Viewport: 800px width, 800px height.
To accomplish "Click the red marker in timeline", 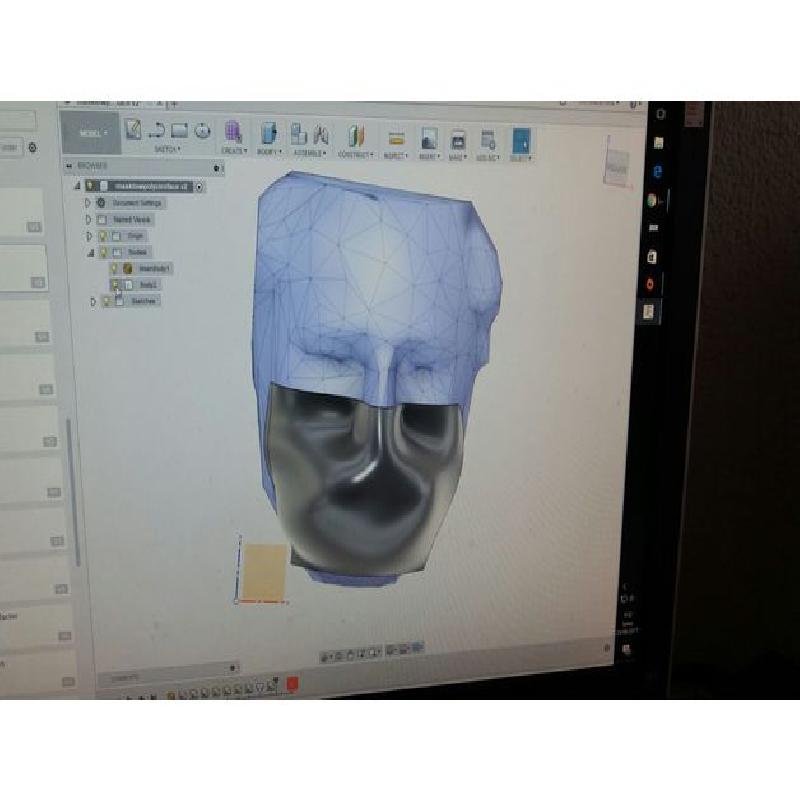I will [x=292, y=685].
